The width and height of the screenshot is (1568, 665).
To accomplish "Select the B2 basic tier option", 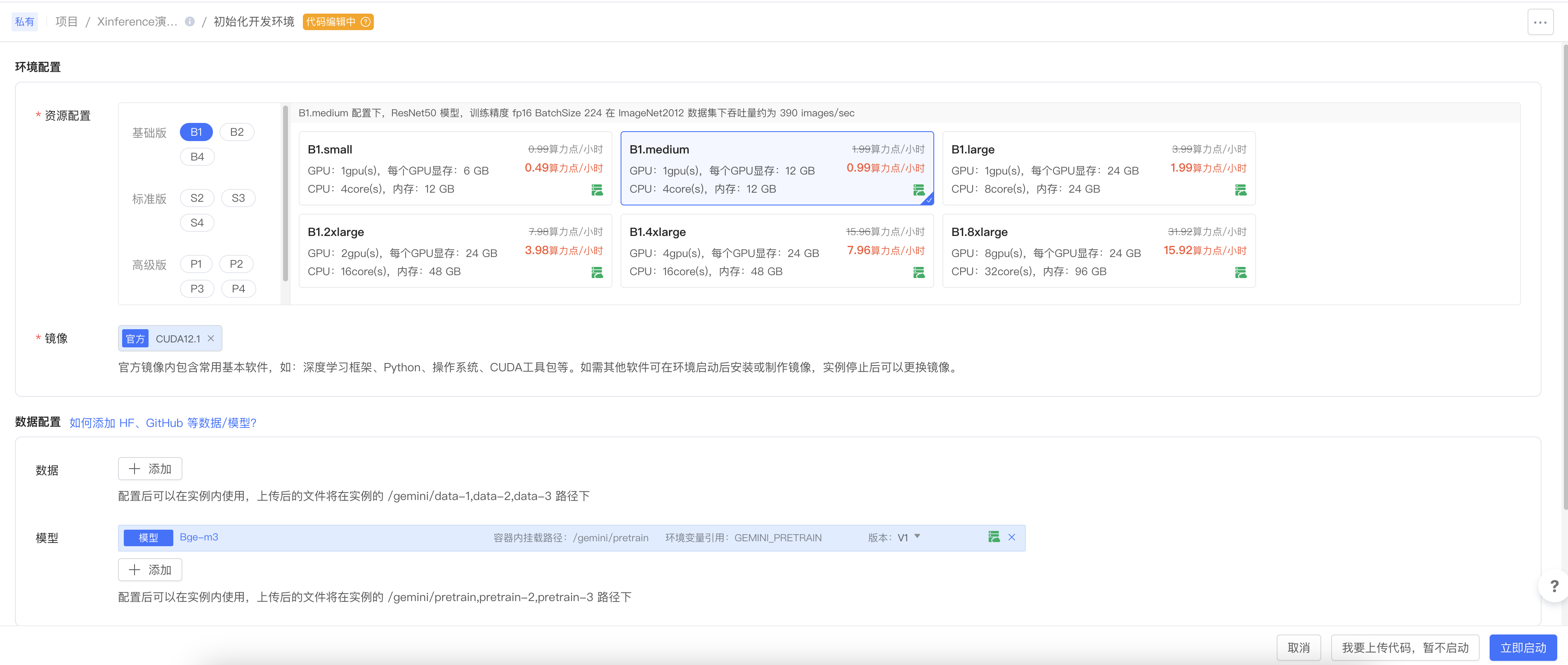I will [237, 132].
